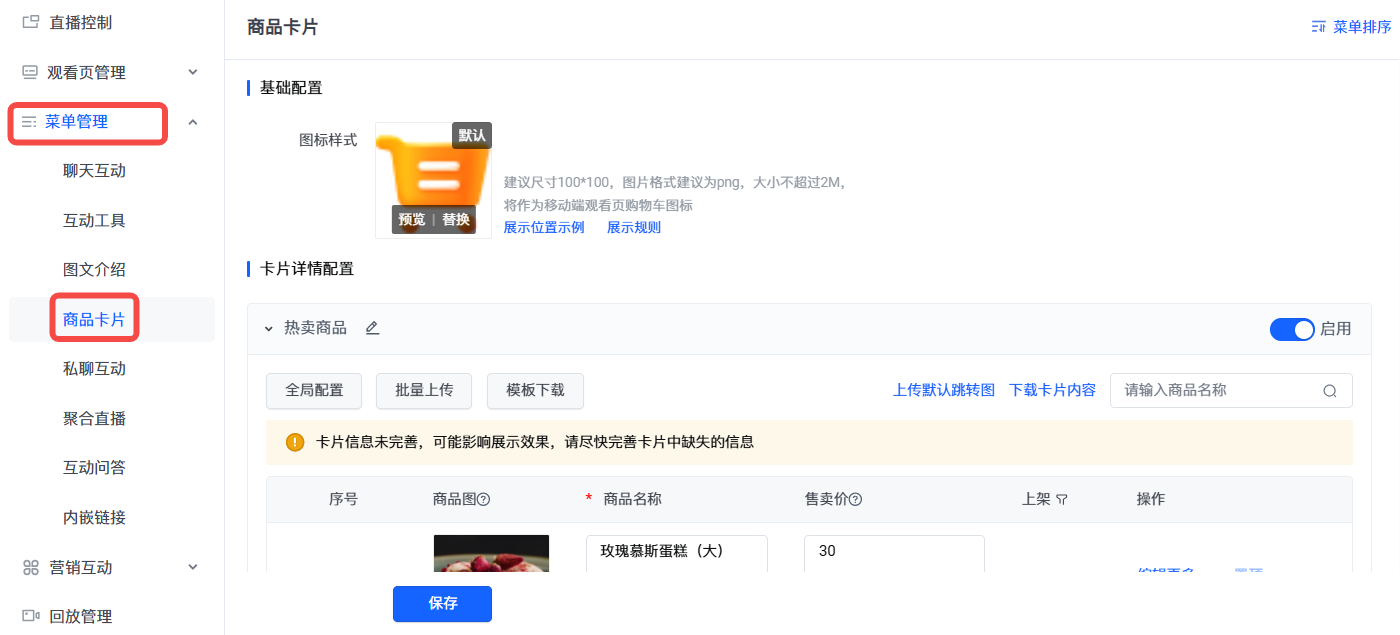
Task: Click the shopping cart icon image
Action: (433, 180)
